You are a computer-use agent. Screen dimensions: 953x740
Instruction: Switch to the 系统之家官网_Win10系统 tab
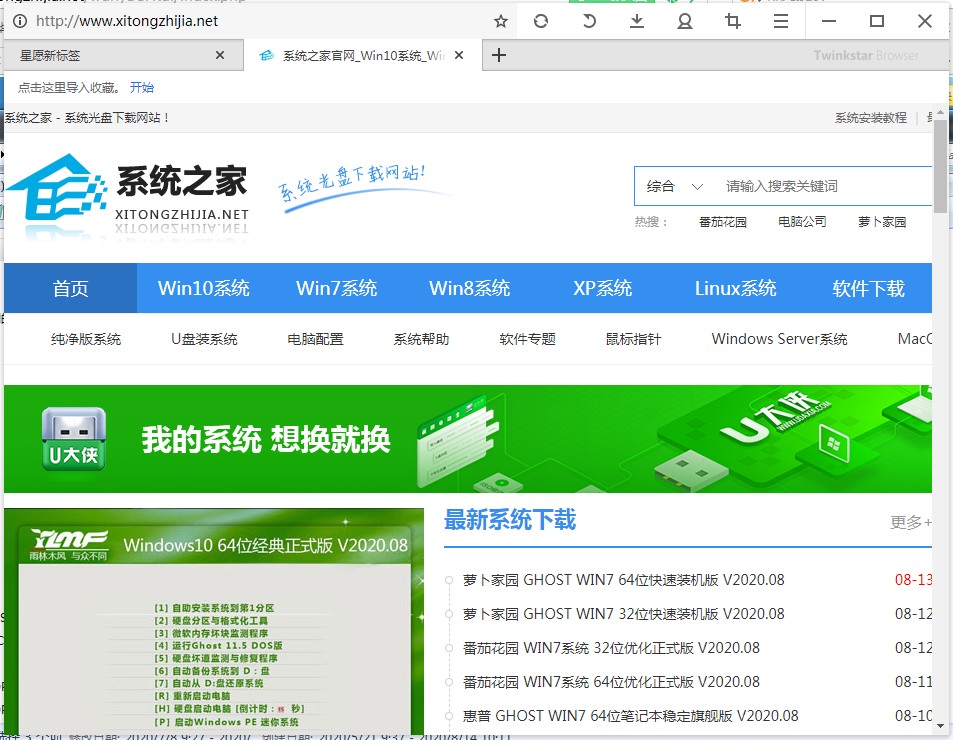pyautogui.click(x=363, y=56)
